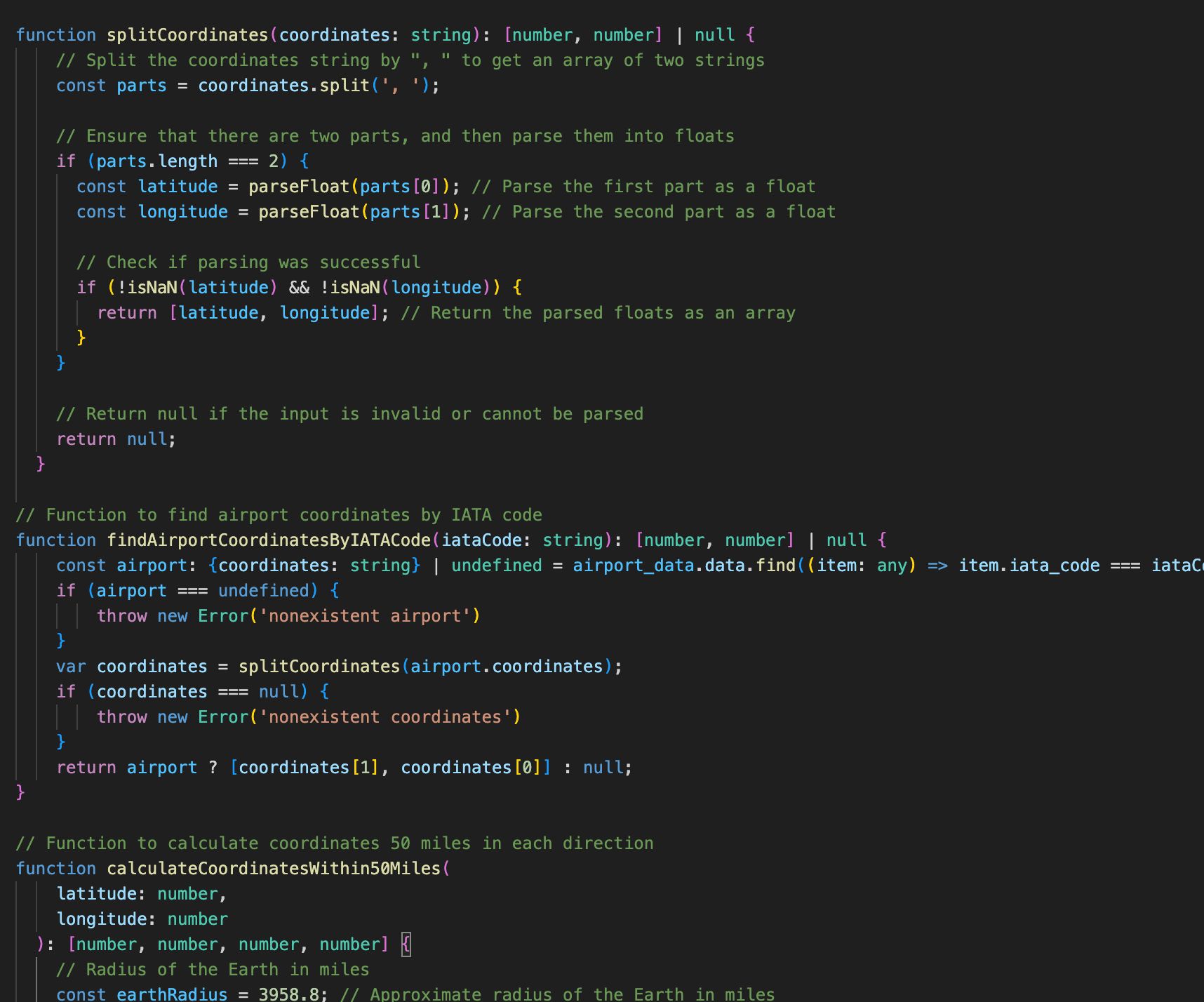Click the 'latitude: number,' parameter line
Screen dimensions: 1204x1002
pyautogui.click(x=142, y=894)
